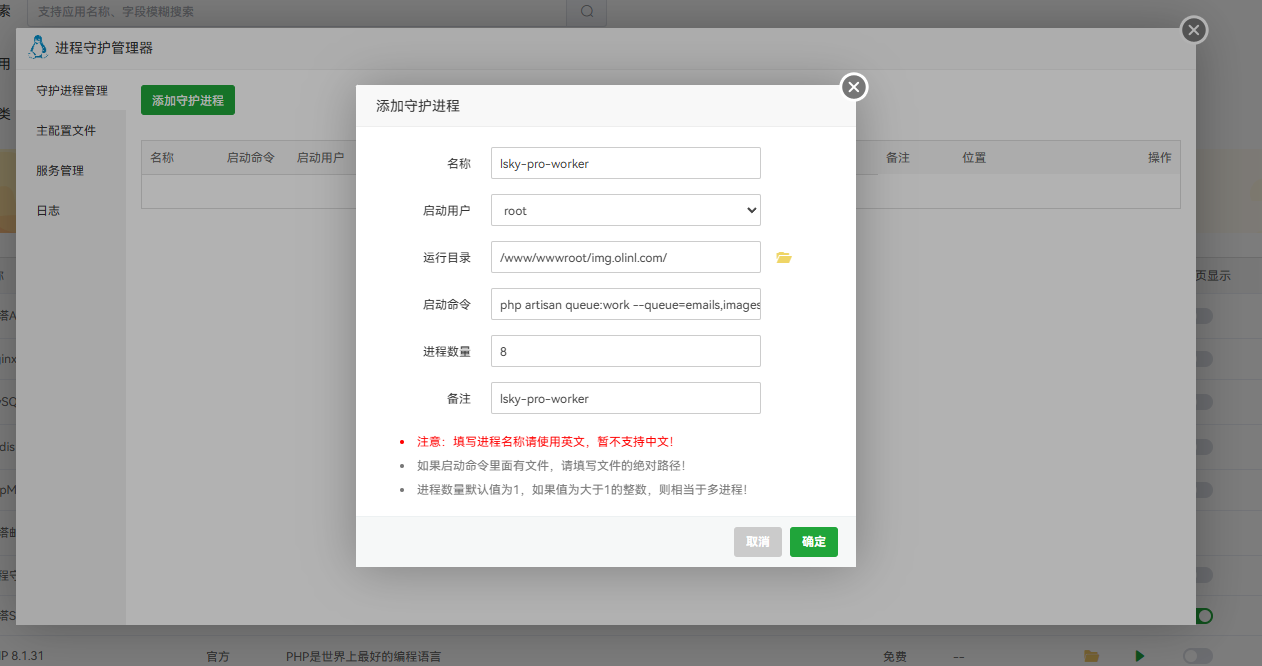Open the 启动用户 dropdown showing root
Viewport: 1262px width, 666px height.
pos(625,210)
